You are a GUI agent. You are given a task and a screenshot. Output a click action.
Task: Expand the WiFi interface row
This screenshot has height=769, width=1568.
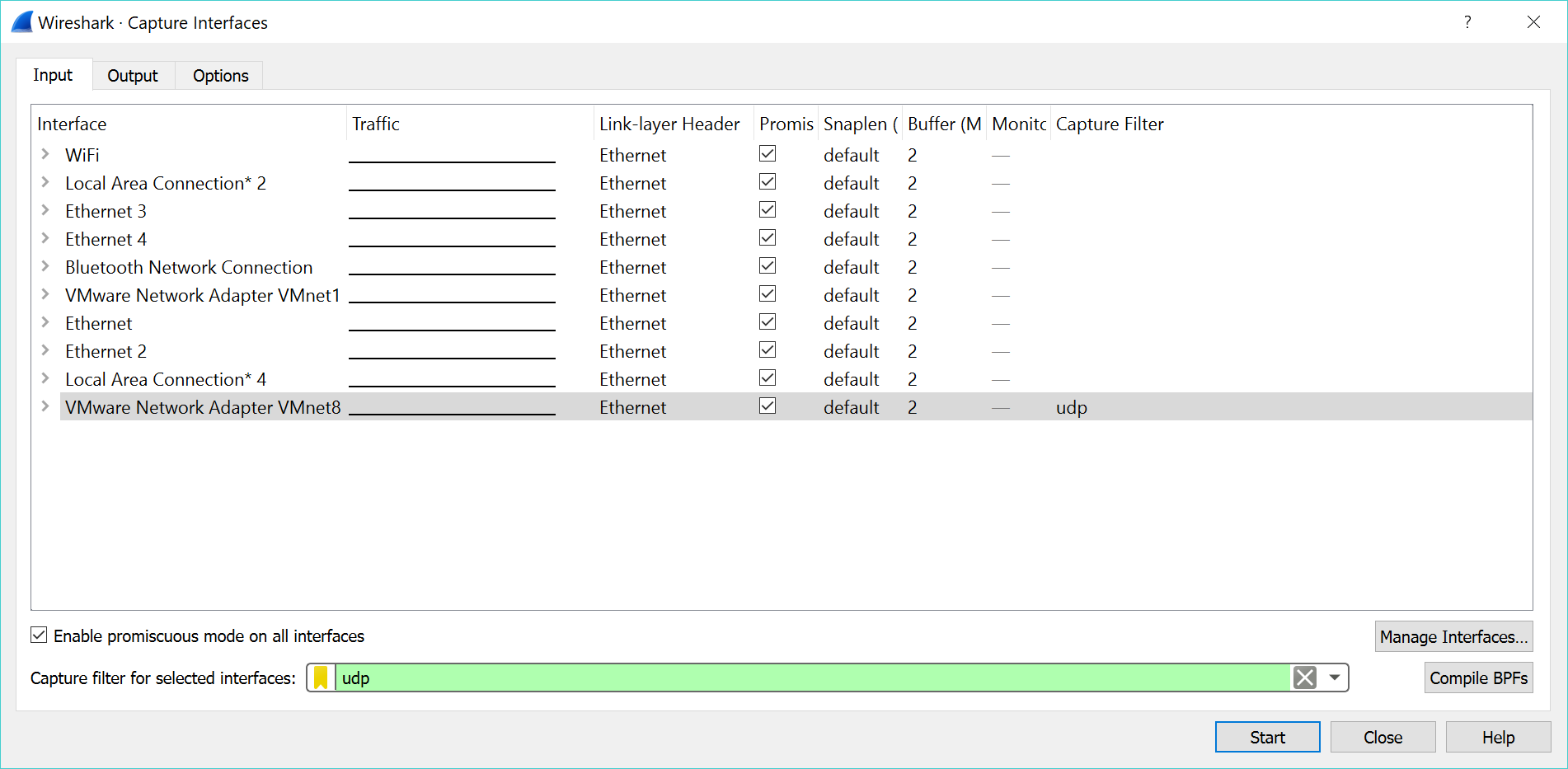[x=45, y=154]
